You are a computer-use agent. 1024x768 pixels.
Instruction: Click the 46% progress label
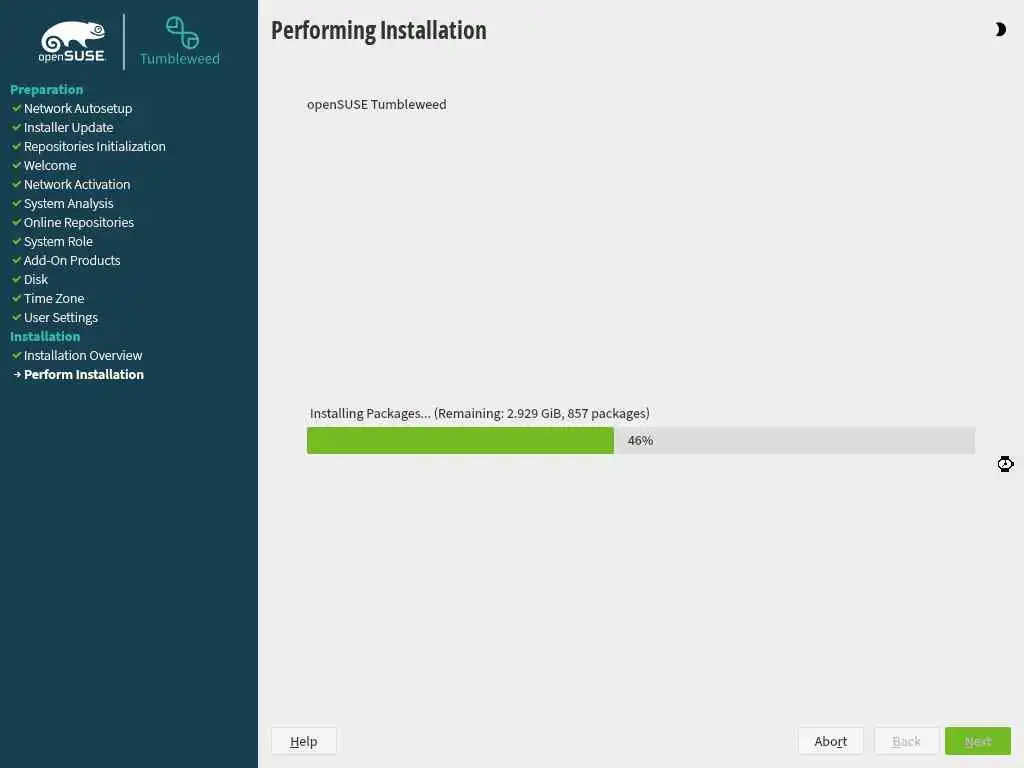640,441
